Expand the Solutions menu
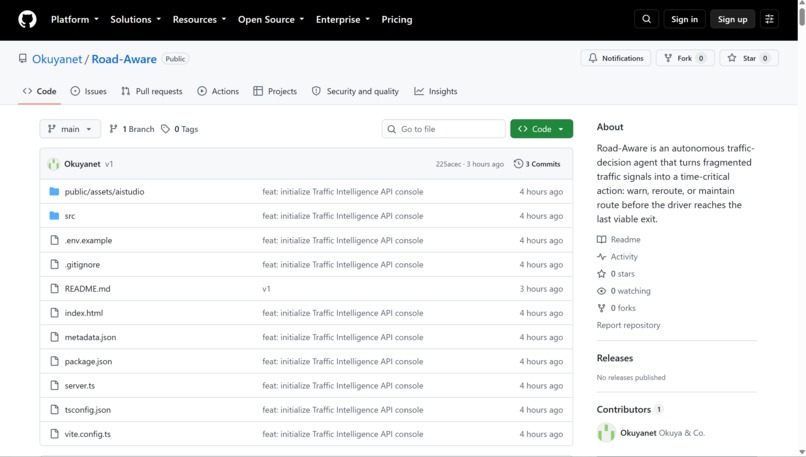Image resolution: width=806 pixels, height=457 pixels. coord(136,20)
